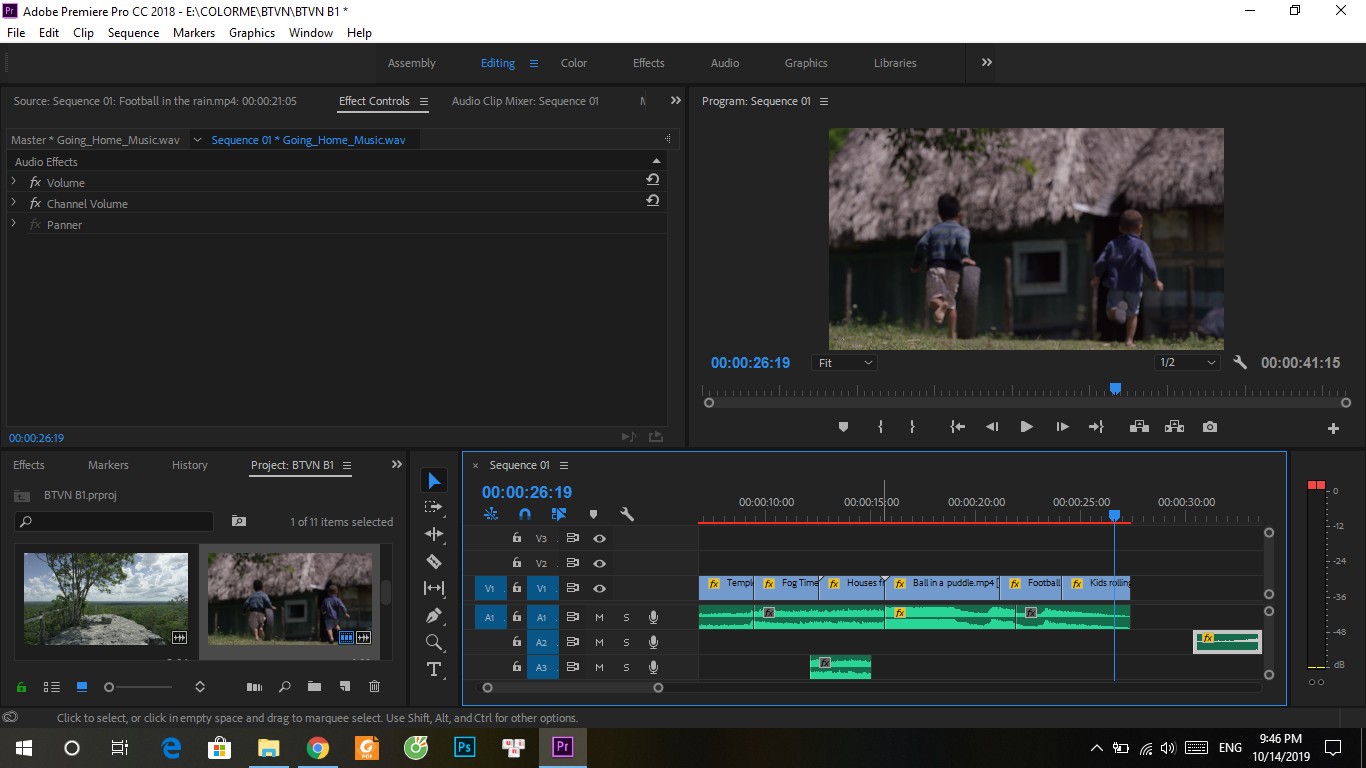Pick the Razor tool

pos(434,561)
